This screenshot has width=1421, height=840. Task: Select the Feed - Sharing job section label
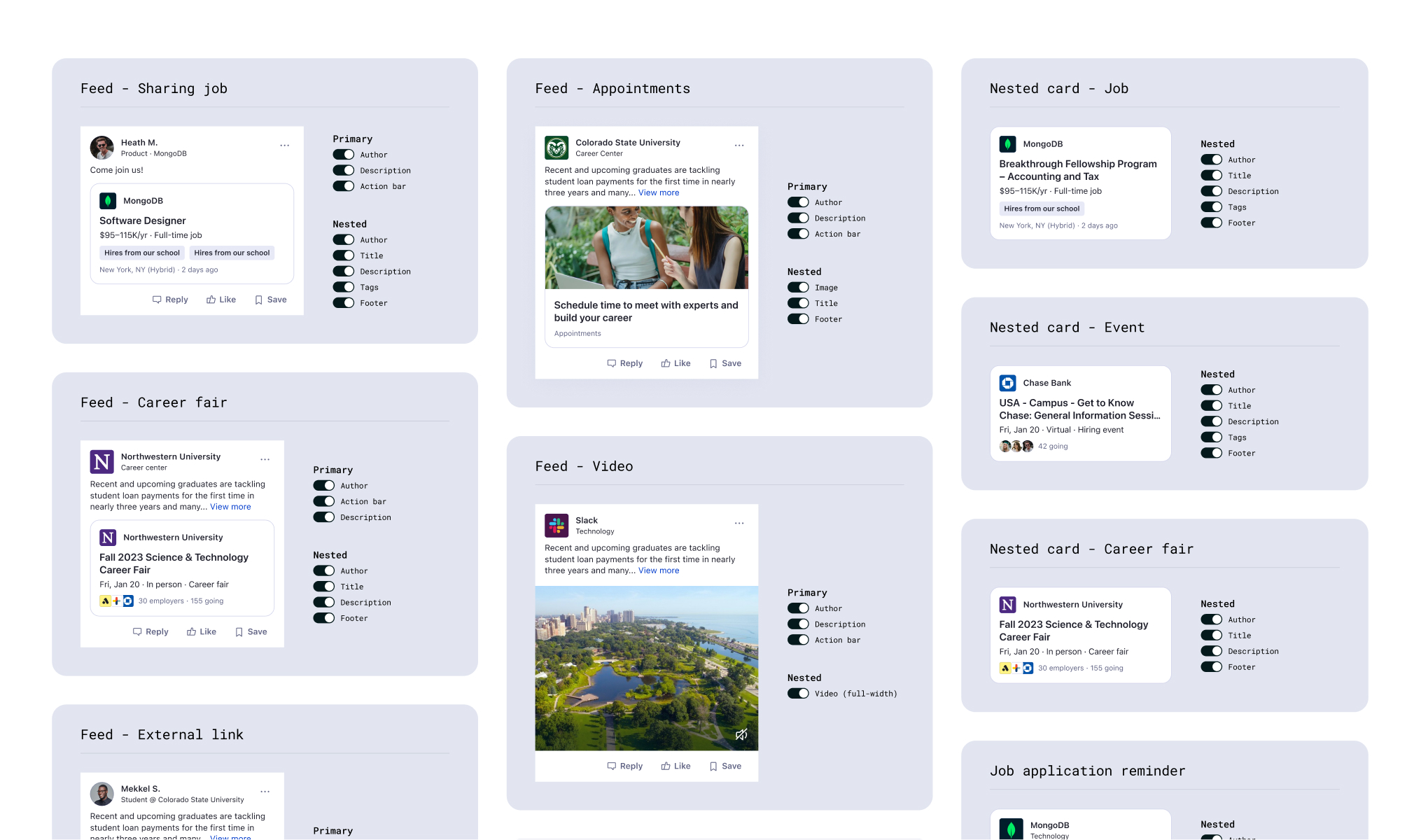point(154,89)
